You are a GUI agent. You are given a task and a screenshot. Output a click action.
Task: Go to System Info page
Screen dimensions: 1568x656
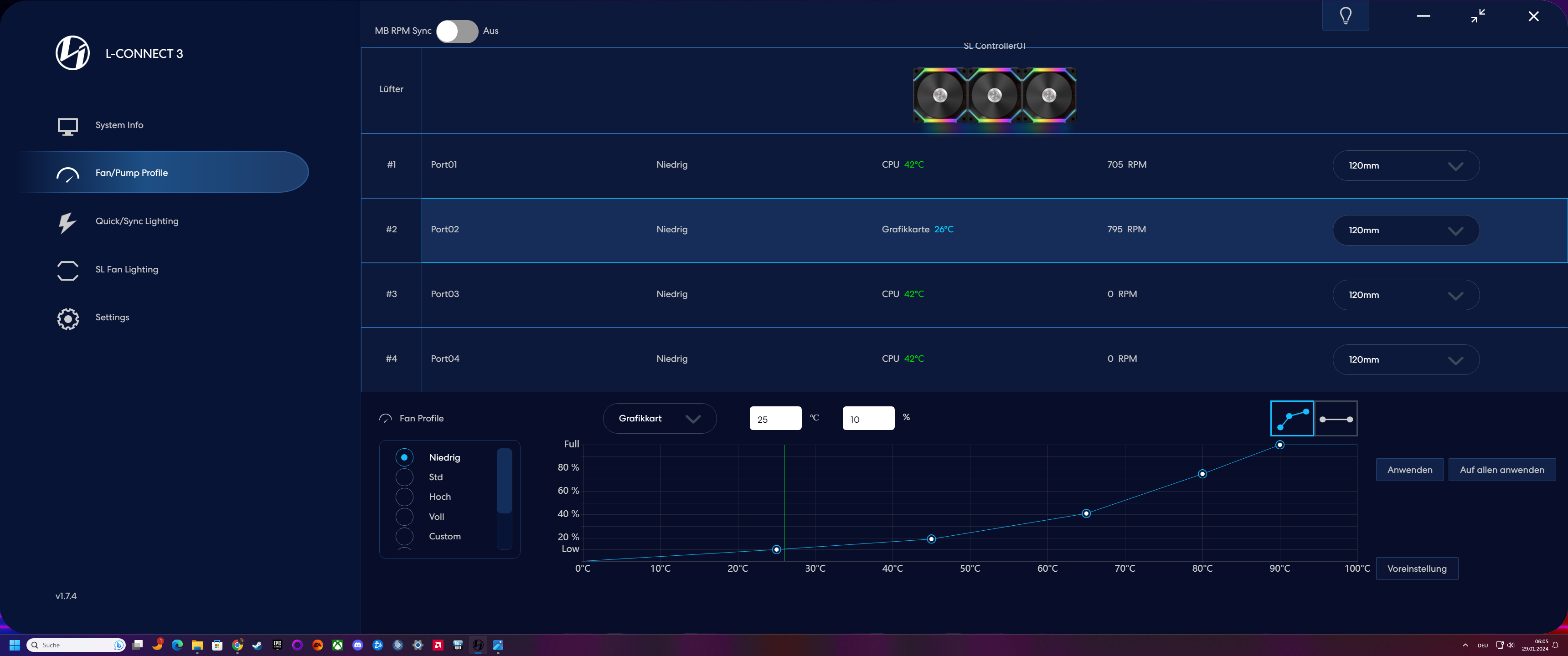[119, 125]
